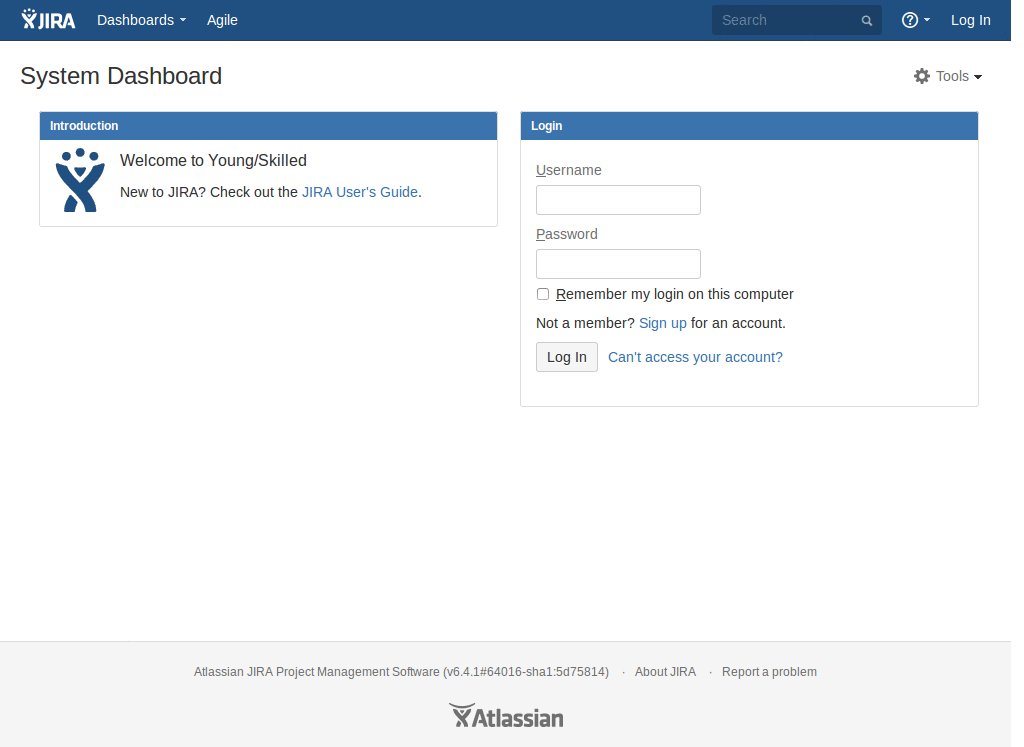
Task: Click the Introduction gadget header
Action: tap(268, 126)
